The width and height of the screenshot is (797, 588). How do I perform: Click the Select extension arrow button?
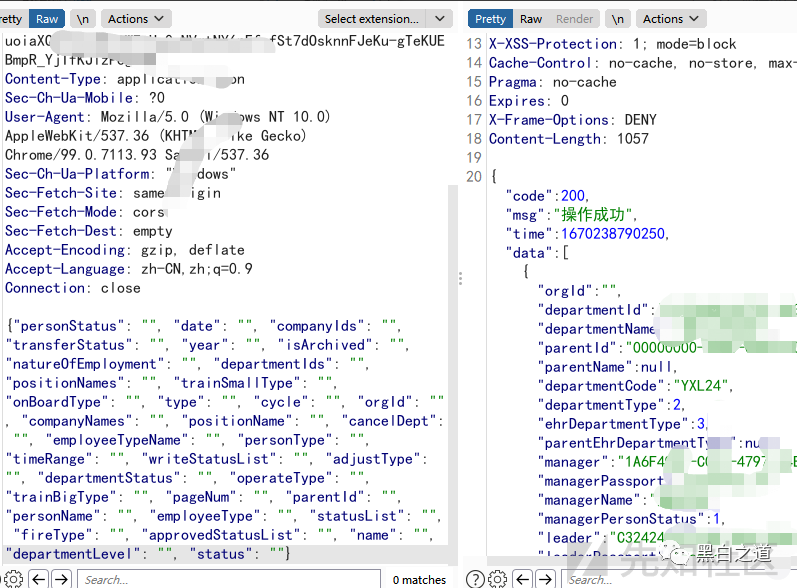[440, 19]
